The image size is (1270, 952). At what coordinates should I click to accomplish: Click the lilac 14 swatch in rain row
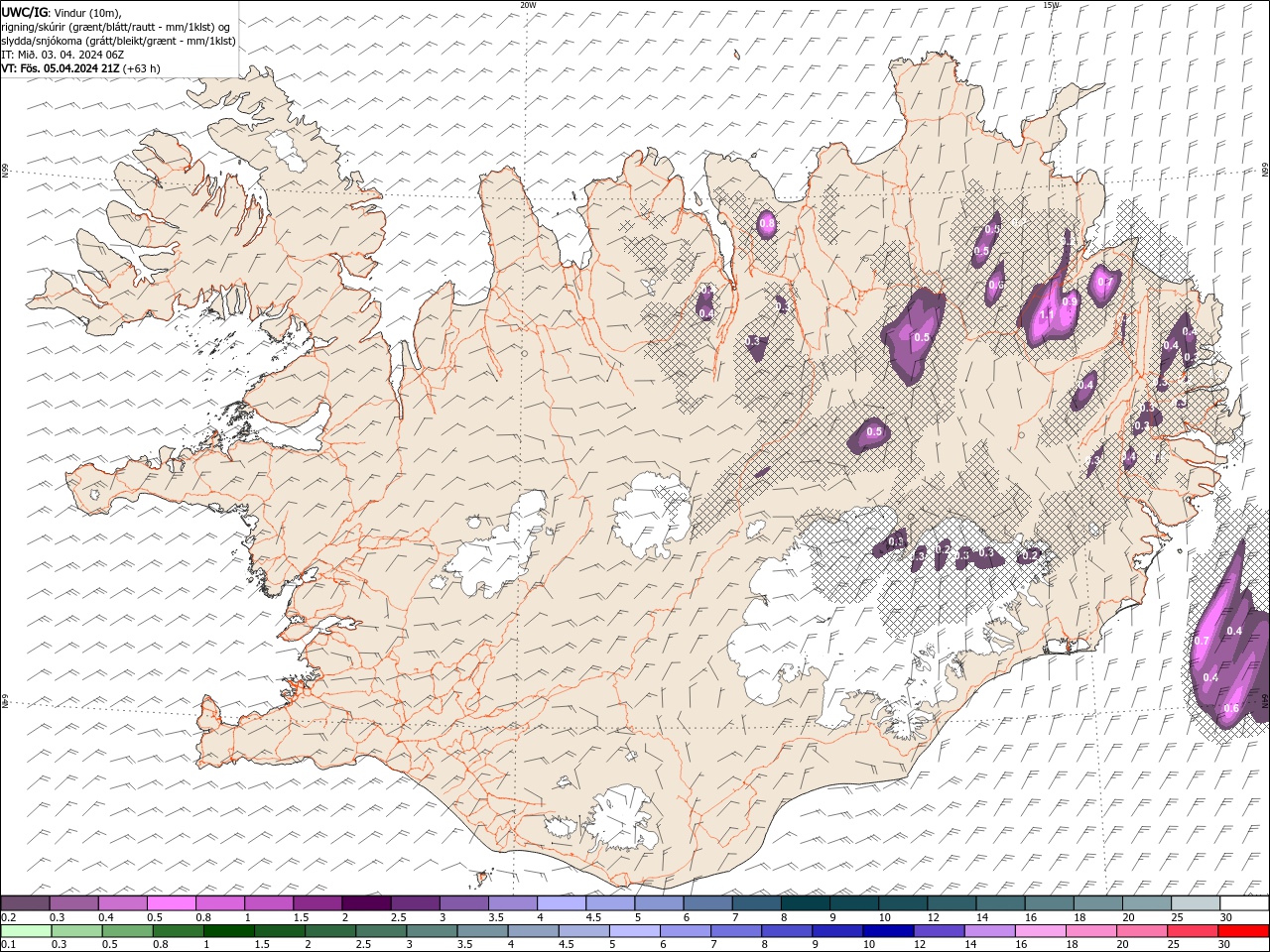tap(989, 931)
